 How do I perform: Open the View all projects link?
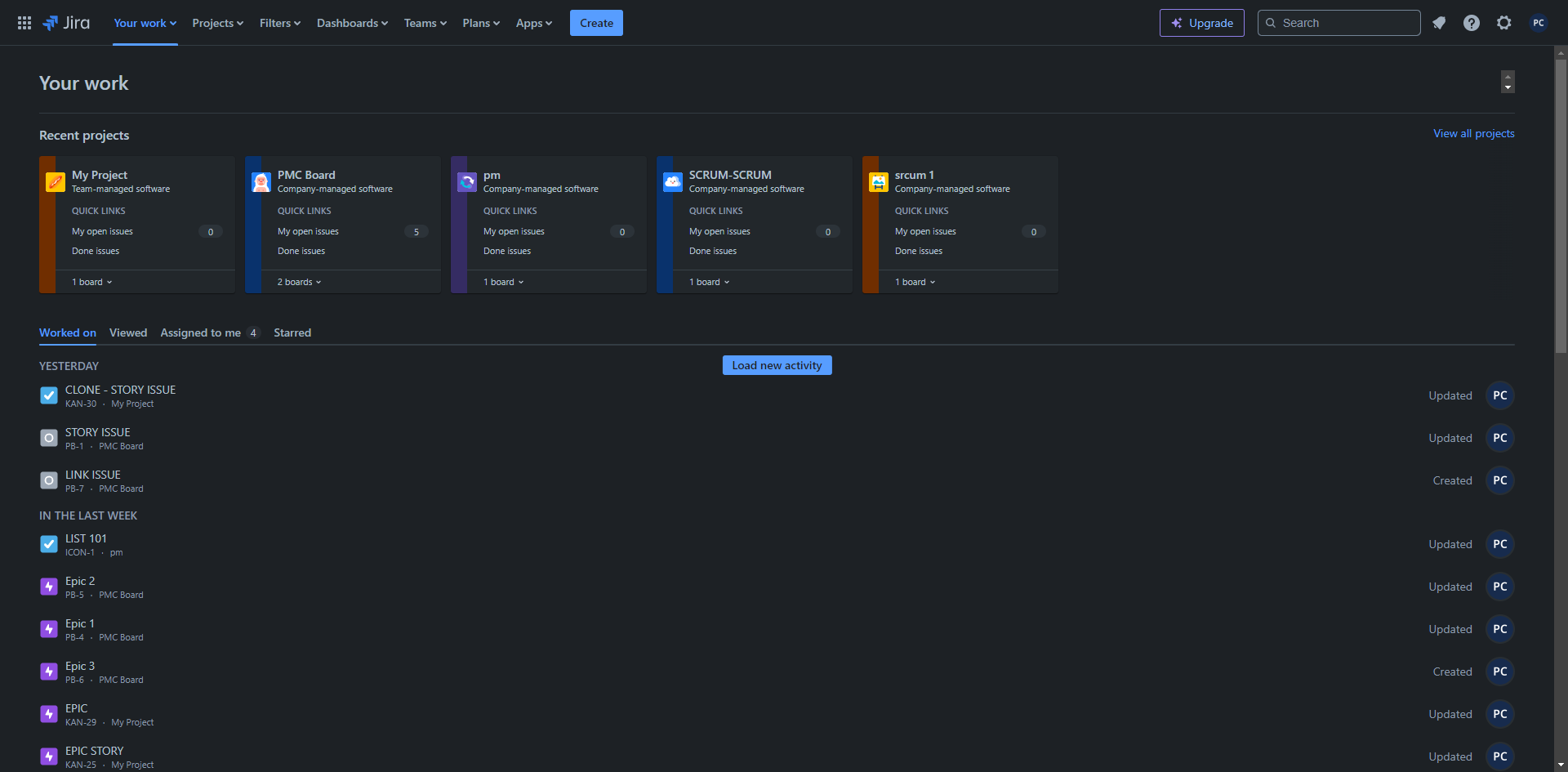pos(1473,133)
